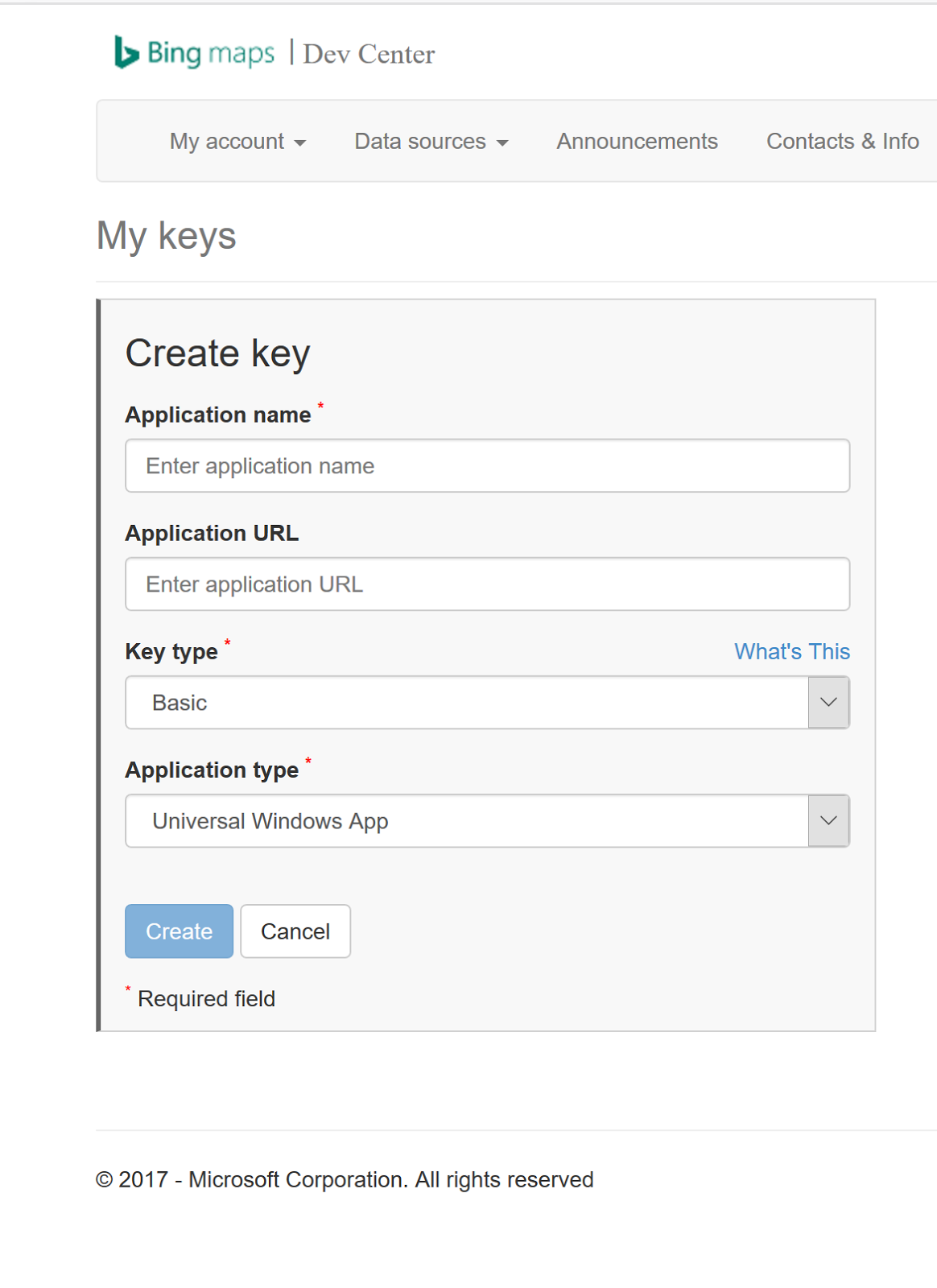This screenshot has height=1288, width=937.
Task: Click the Bing maps wordmark
Action: pos(211,53)
